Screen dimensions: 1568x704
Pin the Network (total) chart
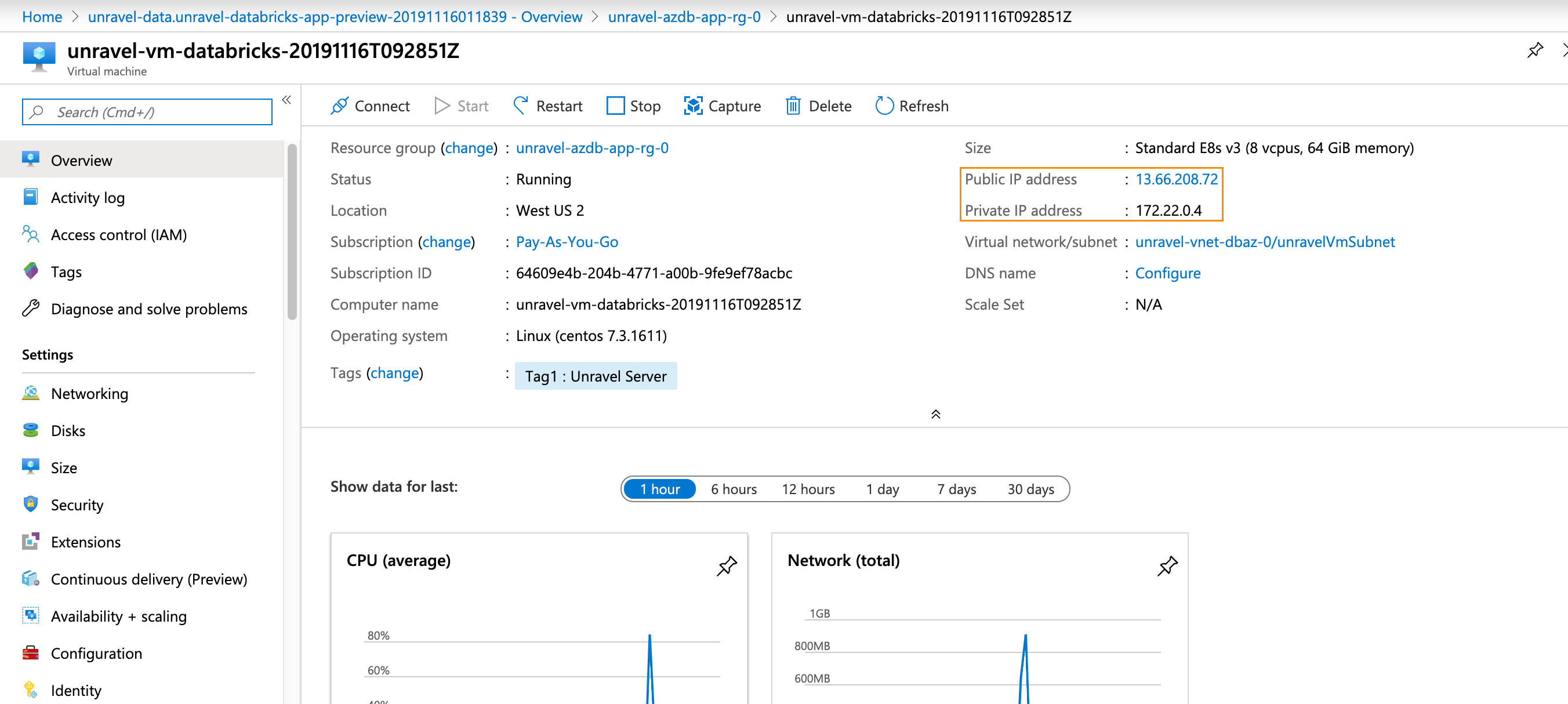pos(1167,566)
